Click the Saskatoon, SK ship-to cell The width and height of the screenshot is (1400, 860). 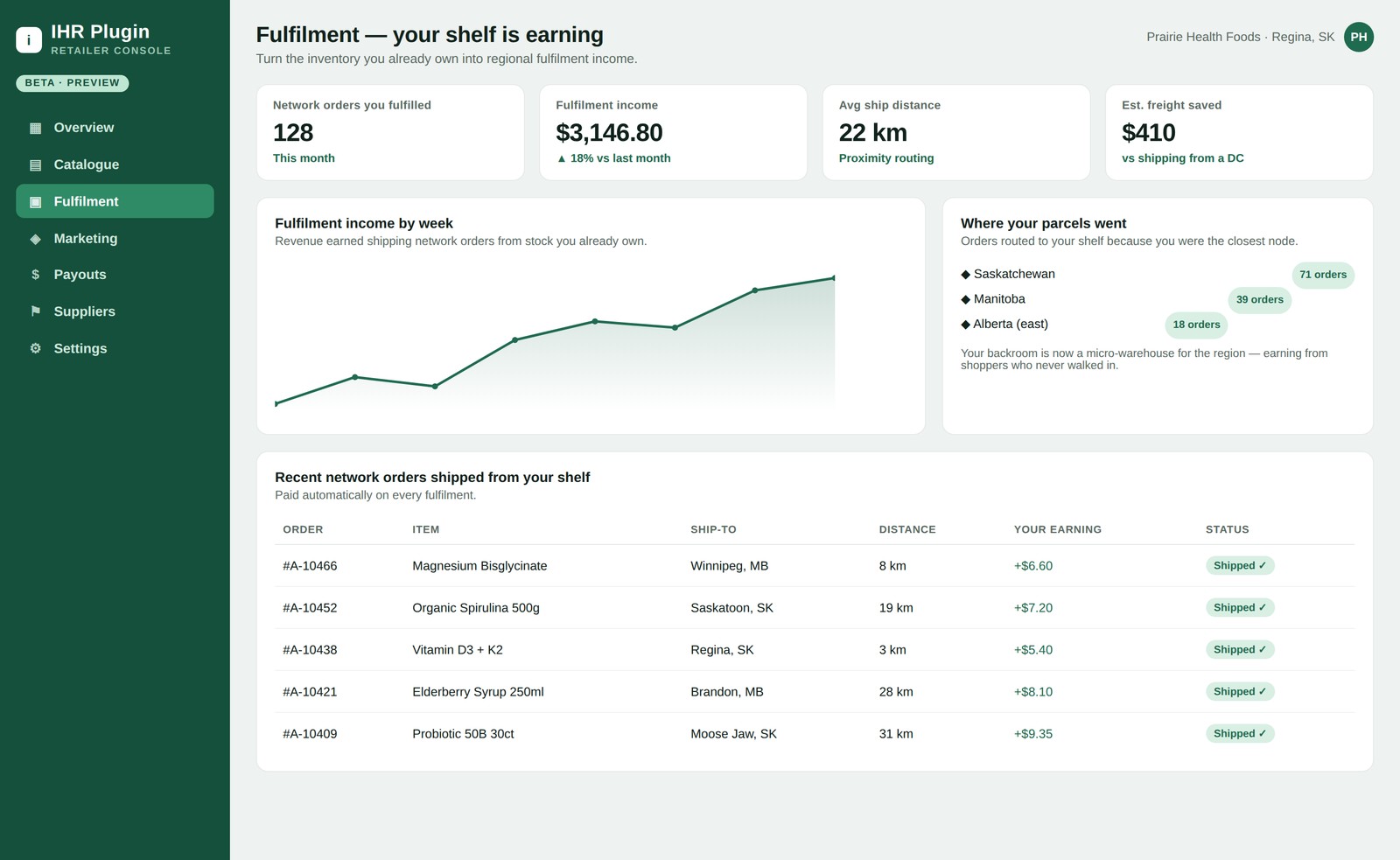tap(731, 608)
